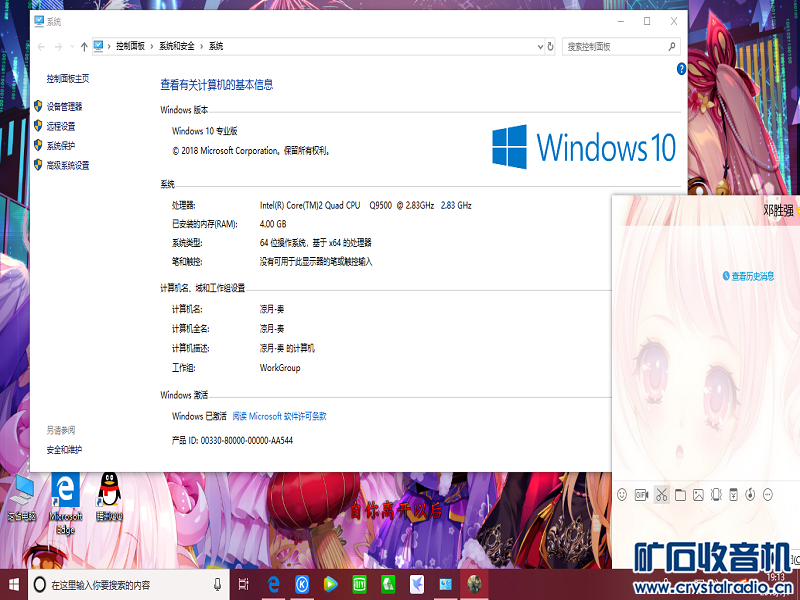The height and width of the screenshot is (600, 800).
Task: Open the red packet money icon in chat
Action: tap(733, 494)
